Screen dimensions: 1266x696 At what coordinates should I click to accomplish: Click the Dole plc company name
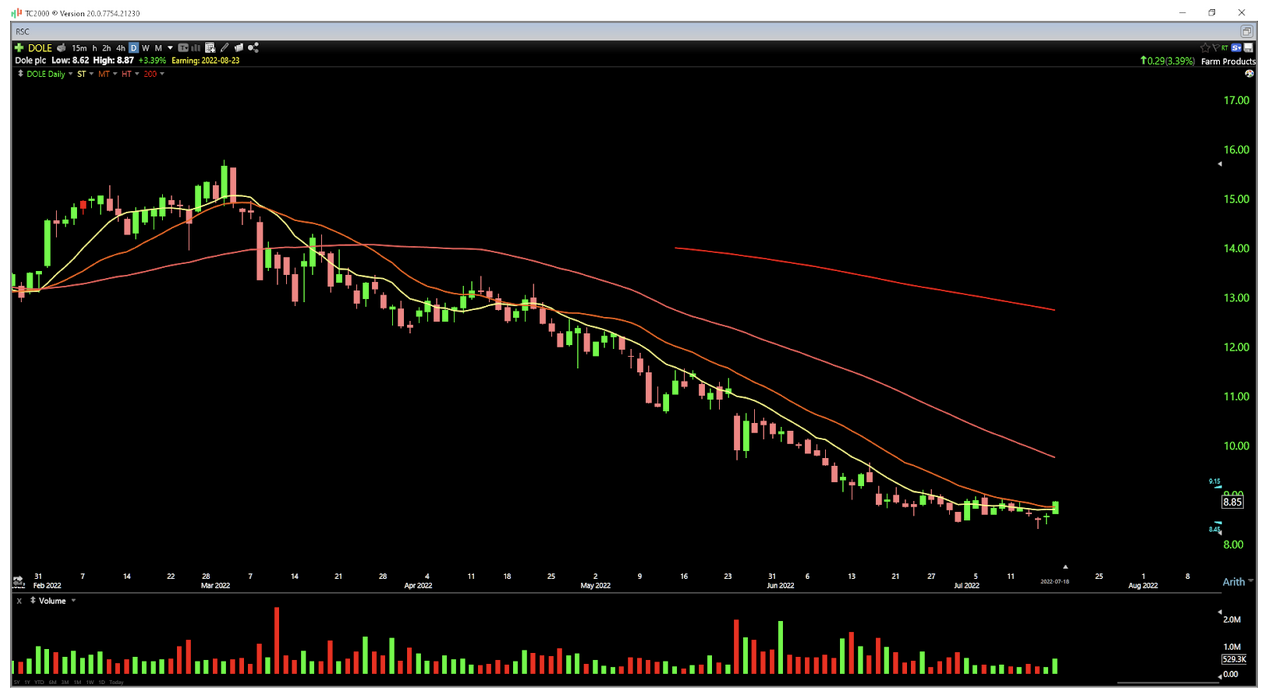tap(32, 60)
